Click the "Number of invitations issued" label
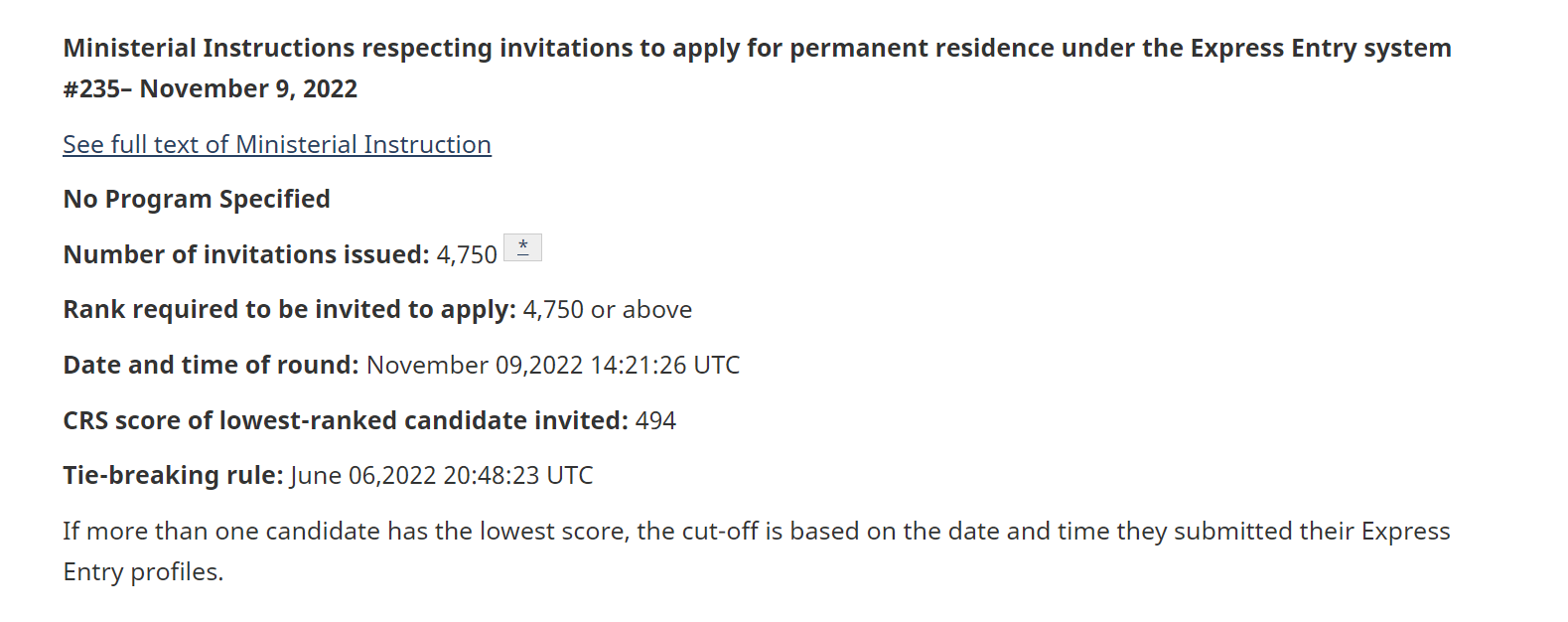This screenshot has height=622, width=1568. click(245, 255)
